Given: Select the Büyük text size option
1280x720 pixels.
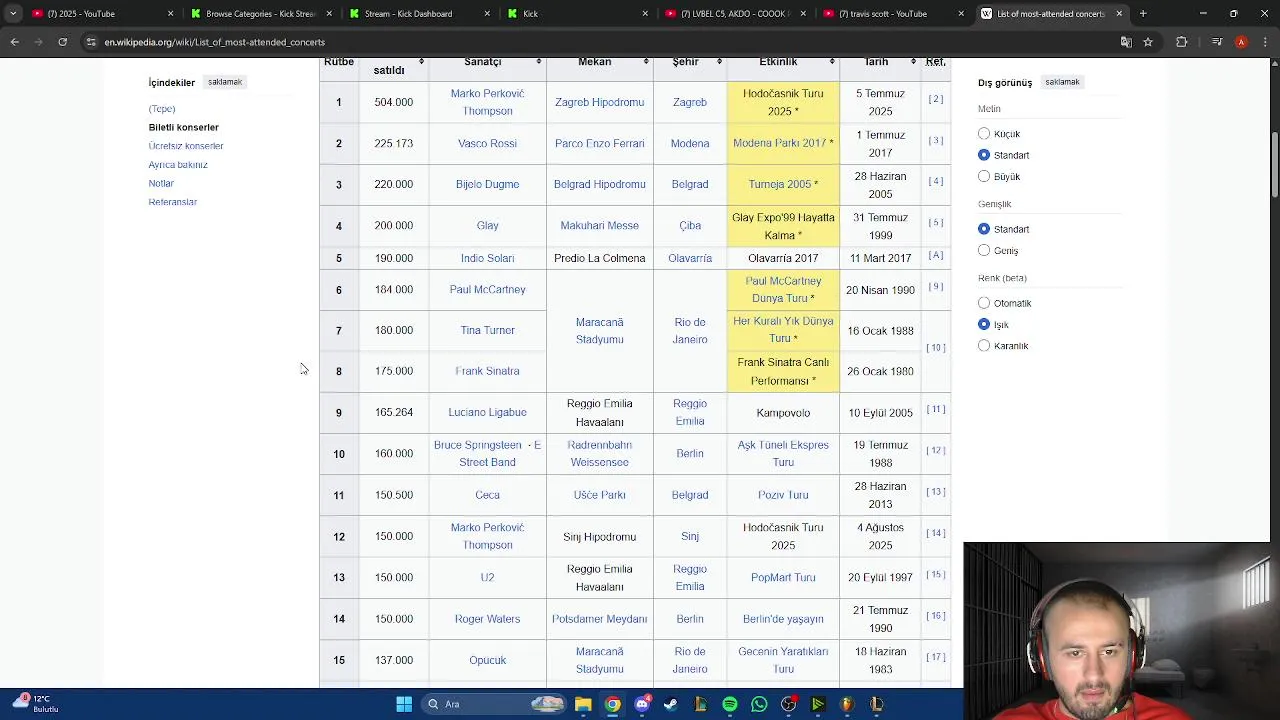Looking at the screenshot, I should click(984, 176).
